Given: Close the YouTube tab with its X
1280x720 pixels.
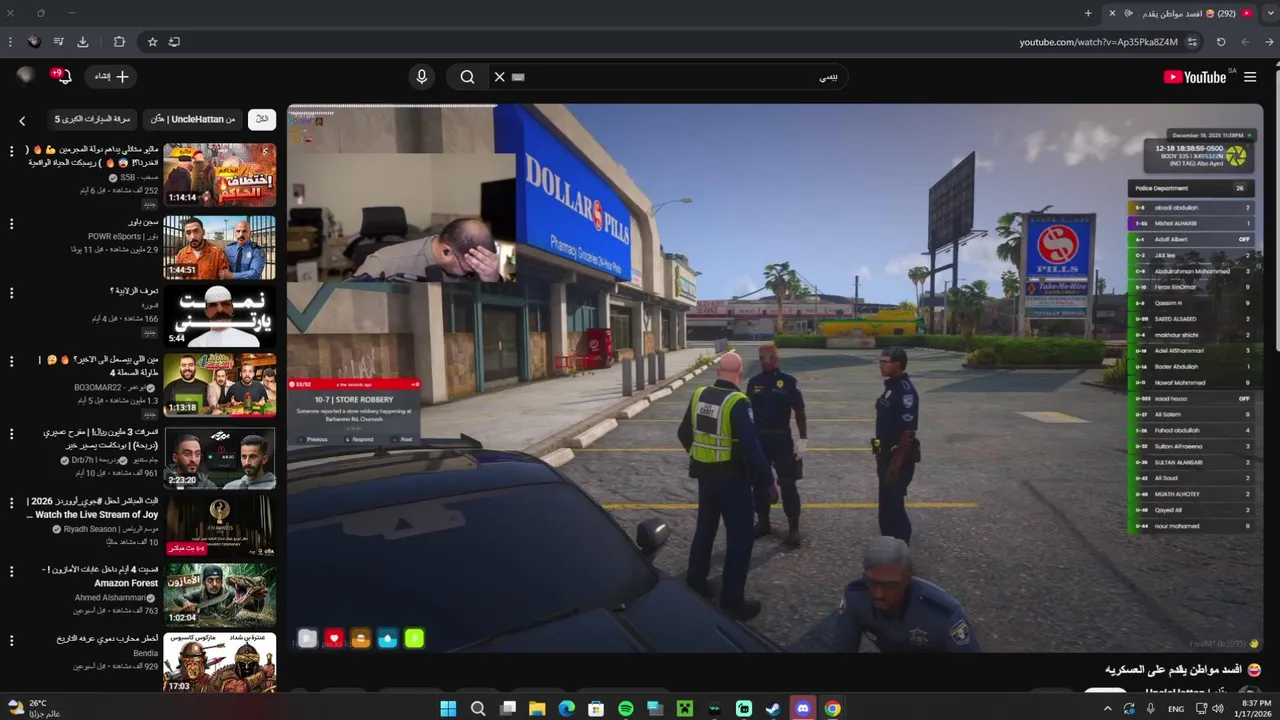Looking at the screenshot, I should click(1112, 13).
